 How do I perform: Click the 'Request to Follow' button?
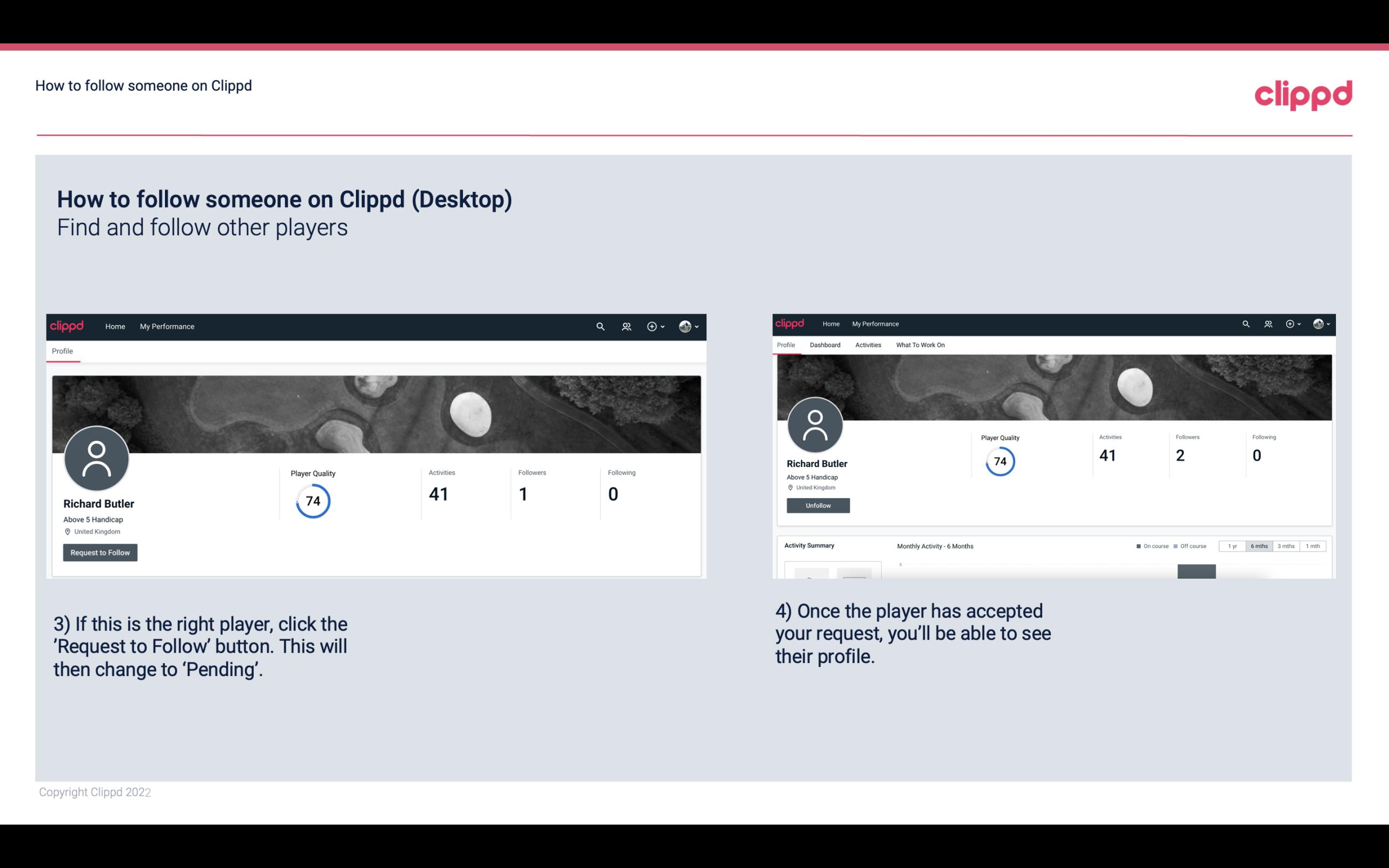tap(100, 551)
